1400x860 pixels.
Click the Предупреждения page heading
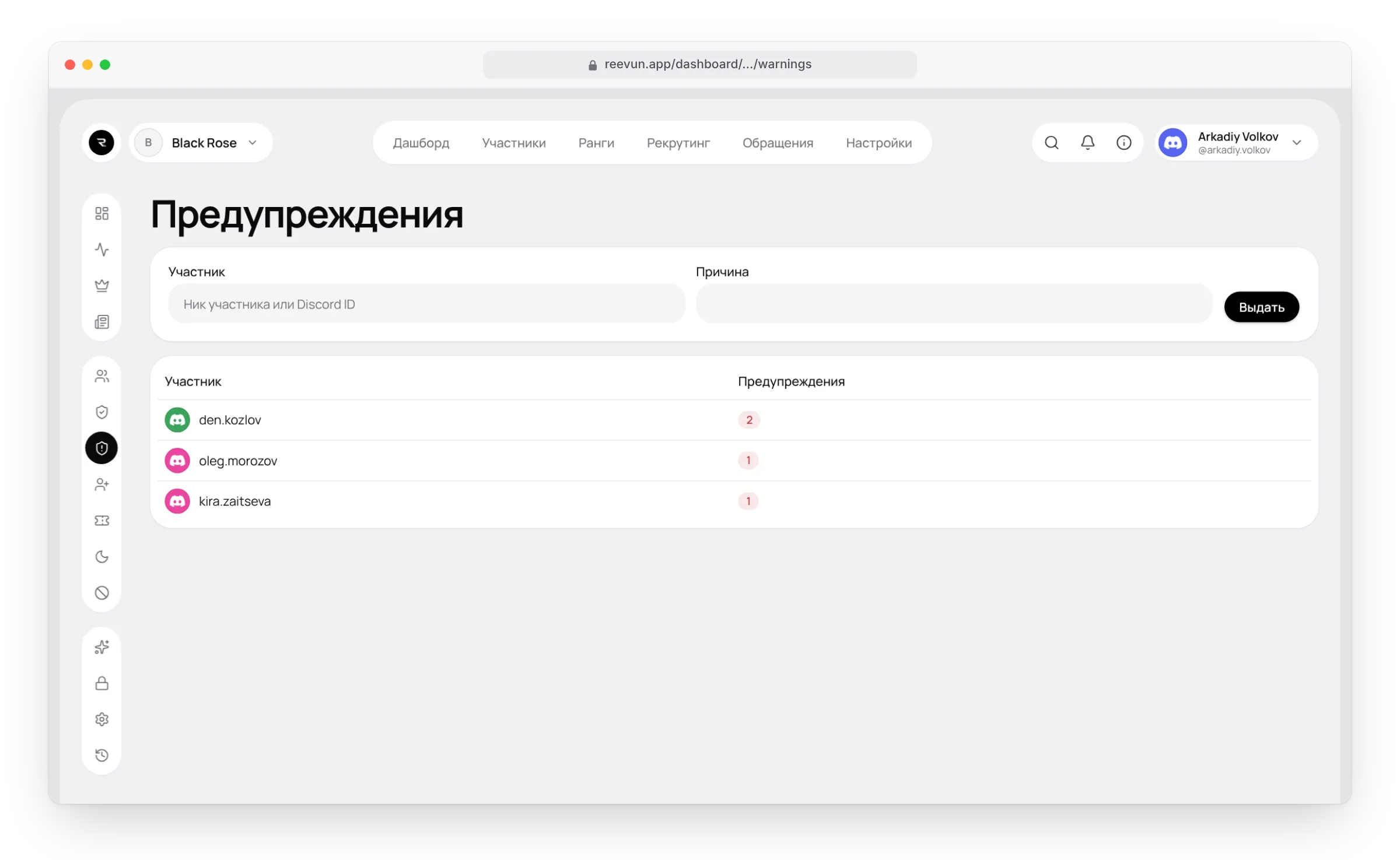click(307, 215)
